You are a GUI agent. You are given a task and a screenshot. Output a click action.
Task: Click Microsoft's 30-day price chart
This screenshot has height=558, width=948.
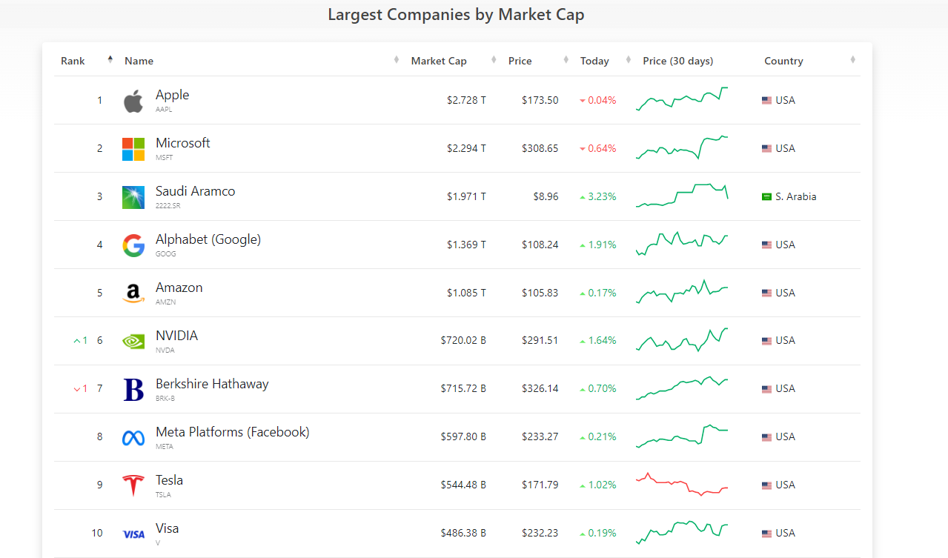point(682,148)
